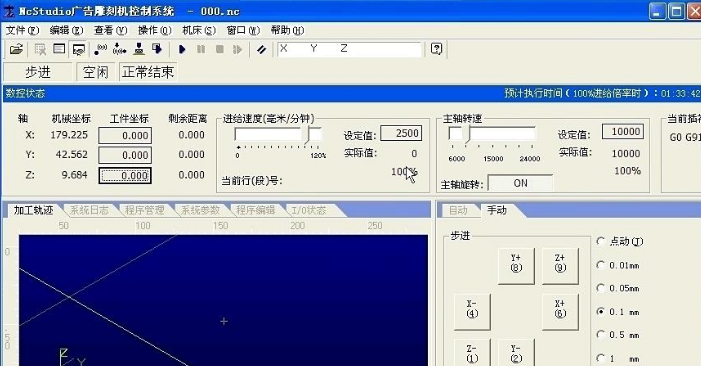
Task: Click the start (play) toolbar icon
Action: pos(182,49)
